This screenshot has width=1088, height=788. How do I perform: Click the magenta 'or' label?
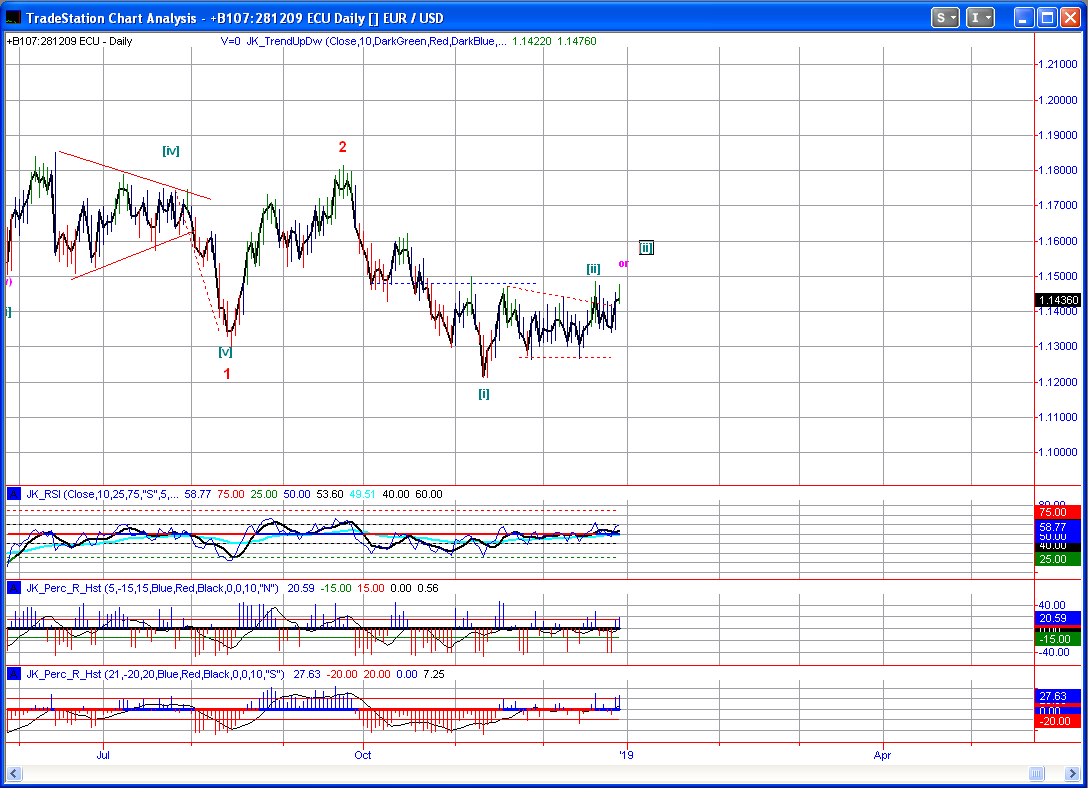pyautogui.click(x=623, y=264)
